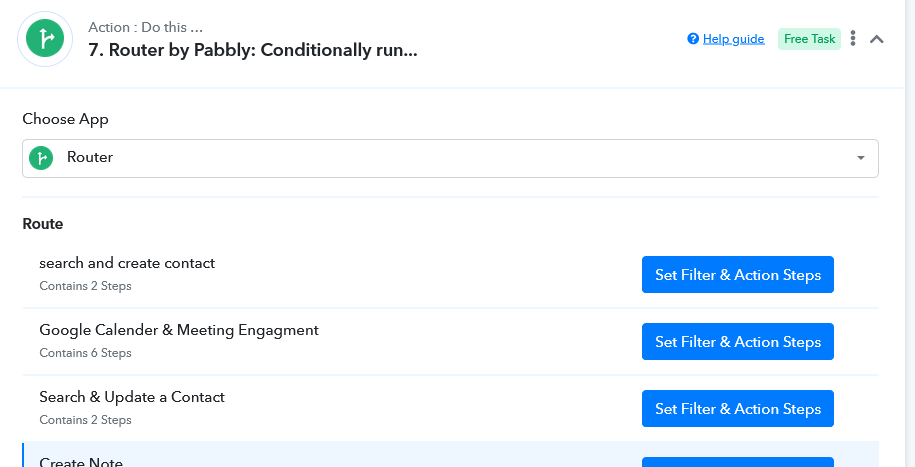This screenshot has width=915, height=467.
Task: Click the Route section heading
Action: (43, 224)
